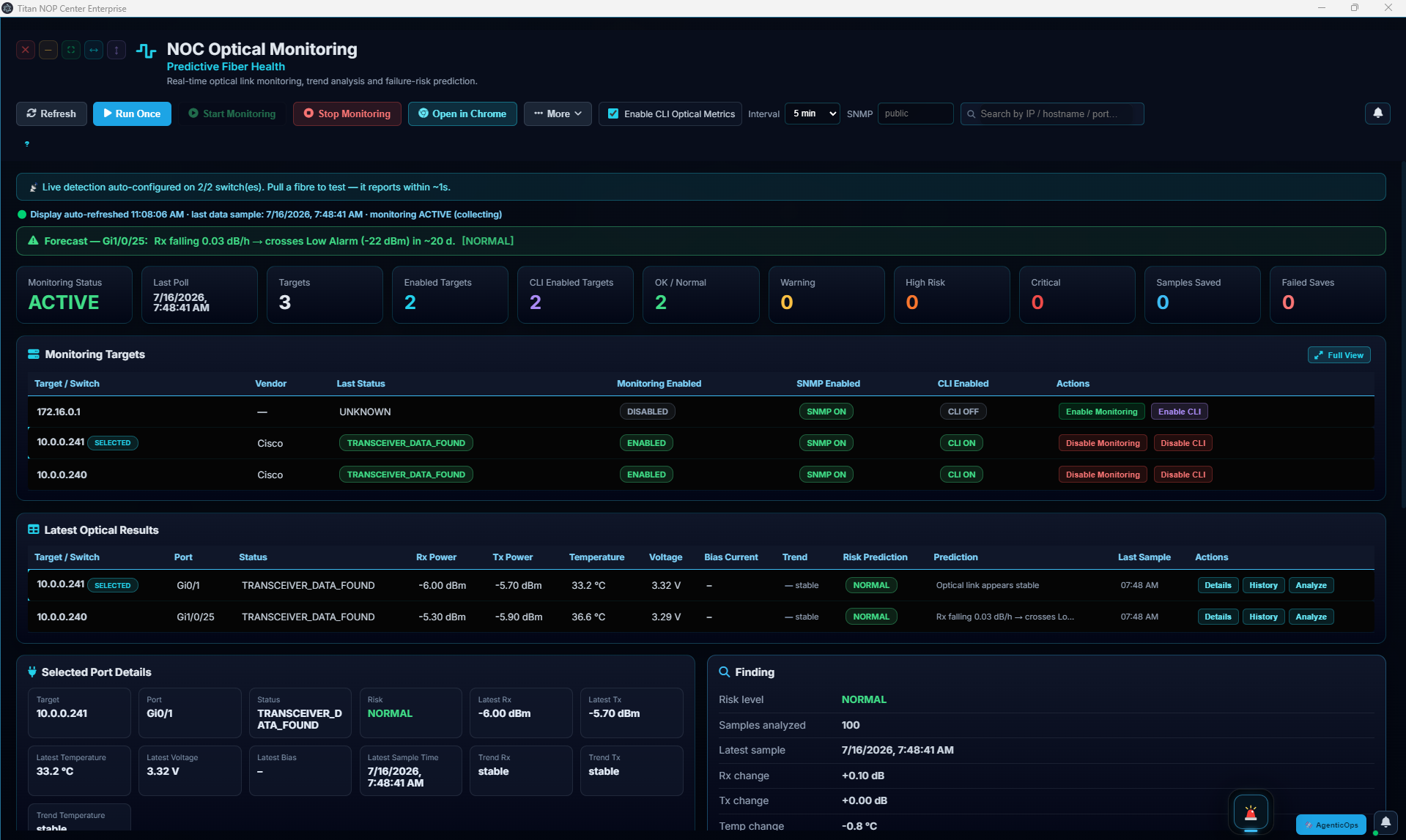This screenshot has height=840, width=1406.
Task: Open the Interval 5 min dropdown
Action: pos(813,114)
